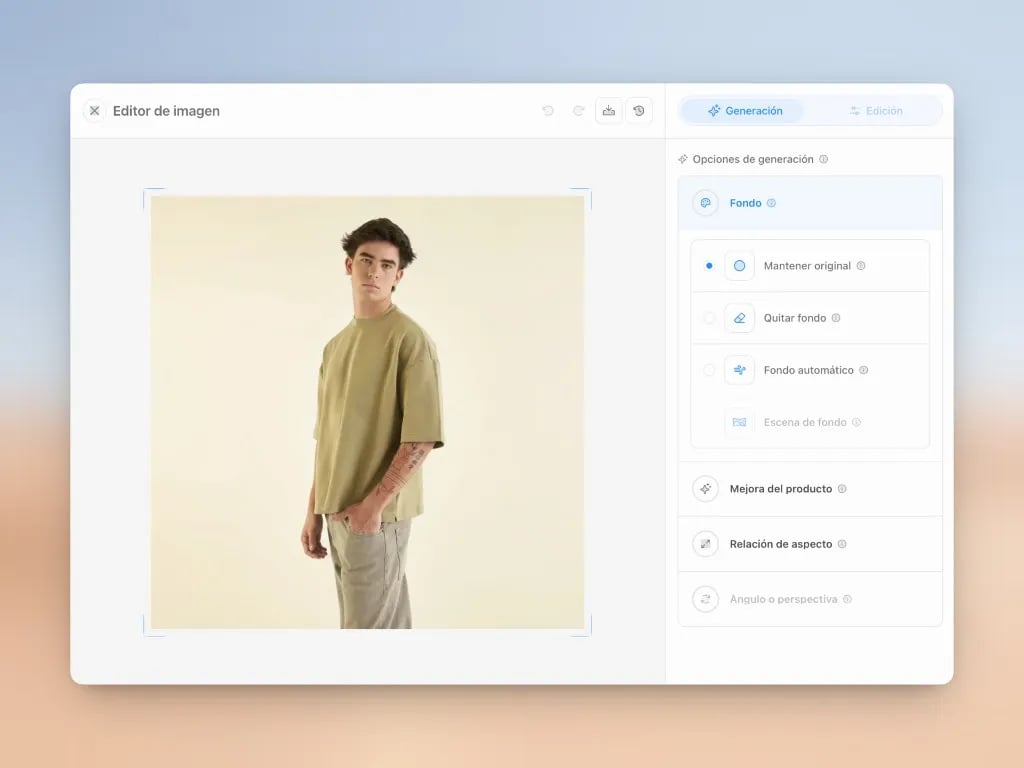Click the Escena de fondo label
Screen dimensions: 1024x768
[x=805, y=423]
